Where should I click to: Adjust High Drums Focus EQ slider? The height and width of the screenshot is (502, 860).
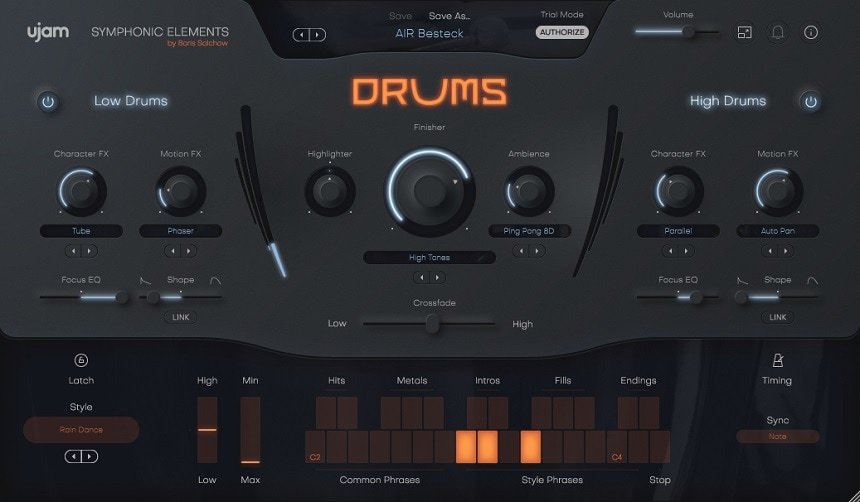pos(678,297)
